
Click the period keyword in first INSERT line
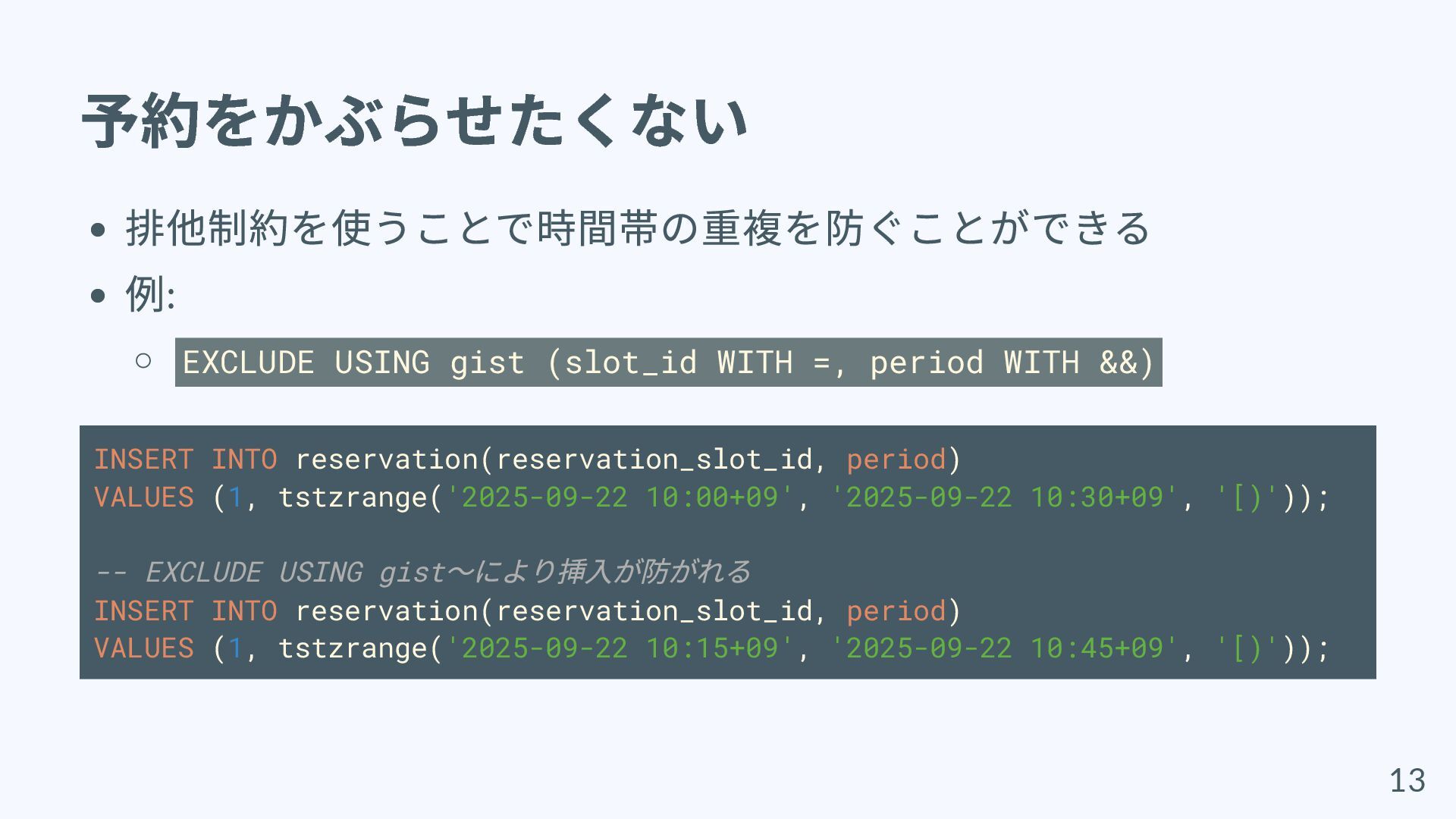[x=896, y=460]
